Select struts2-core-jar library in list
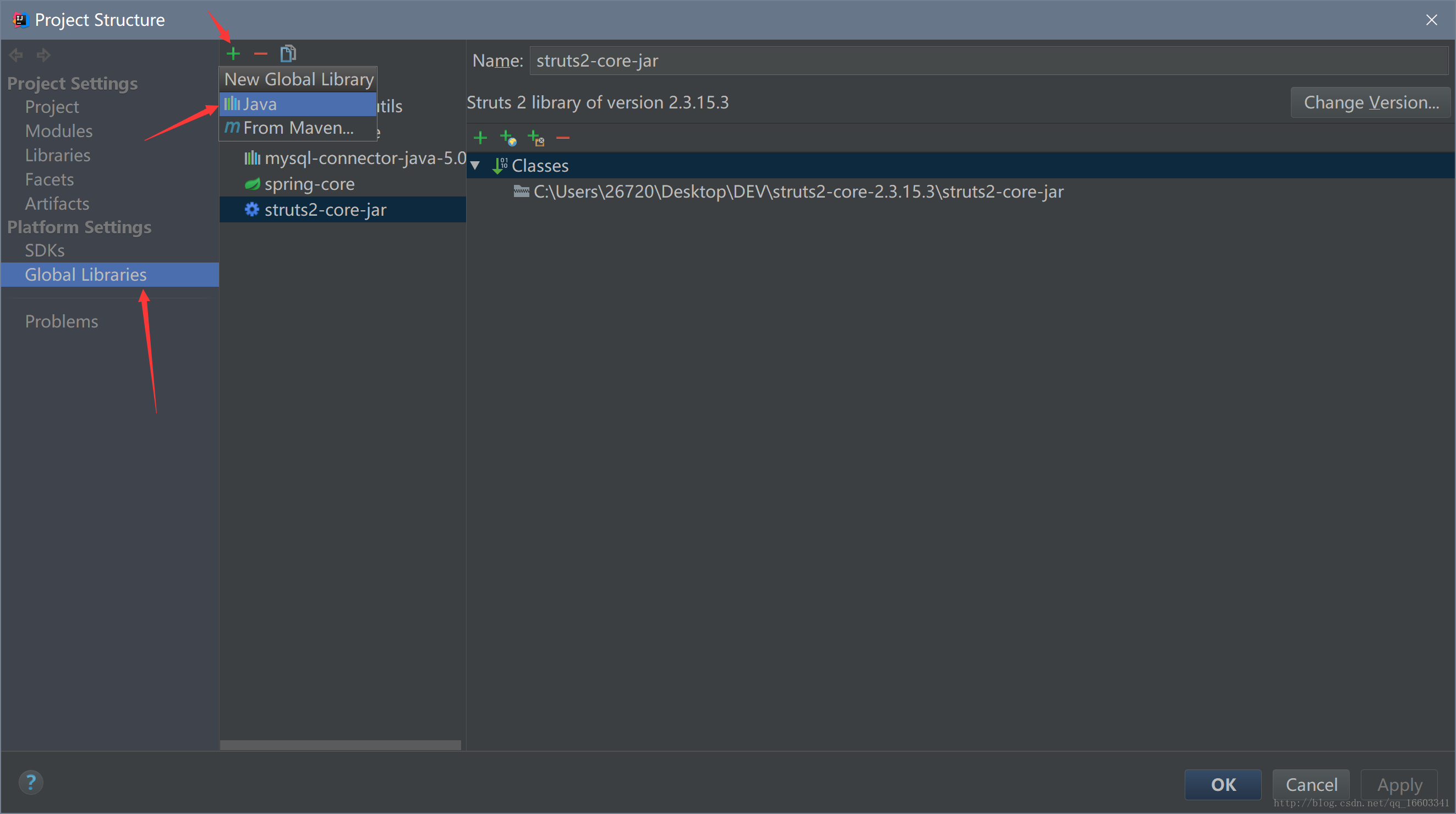The image size is (1456, 814). pos(343,210)
